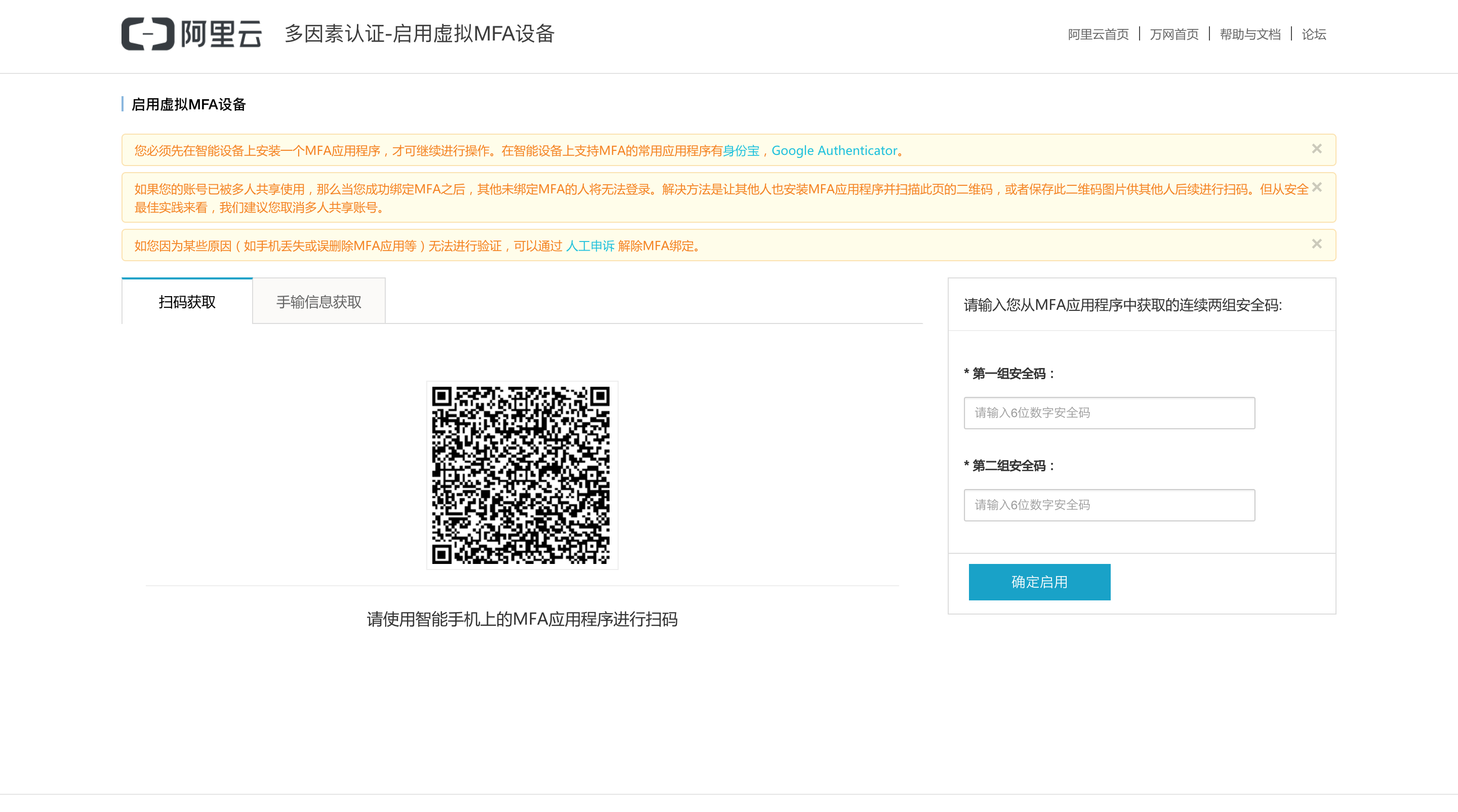Click the 第一组安全码 label

[x=1009, y=374]
